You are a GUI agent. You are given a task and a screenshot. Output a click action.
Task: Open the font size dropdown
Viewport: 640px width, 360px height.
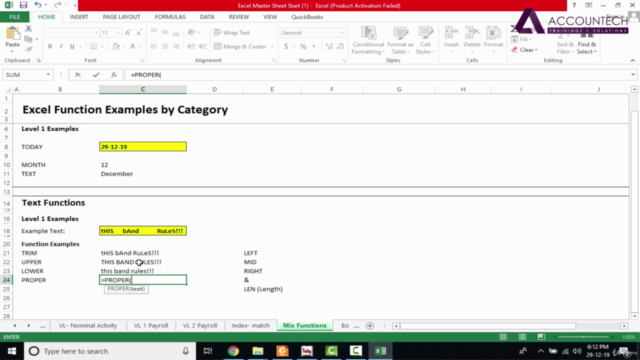tap(118, 33)
